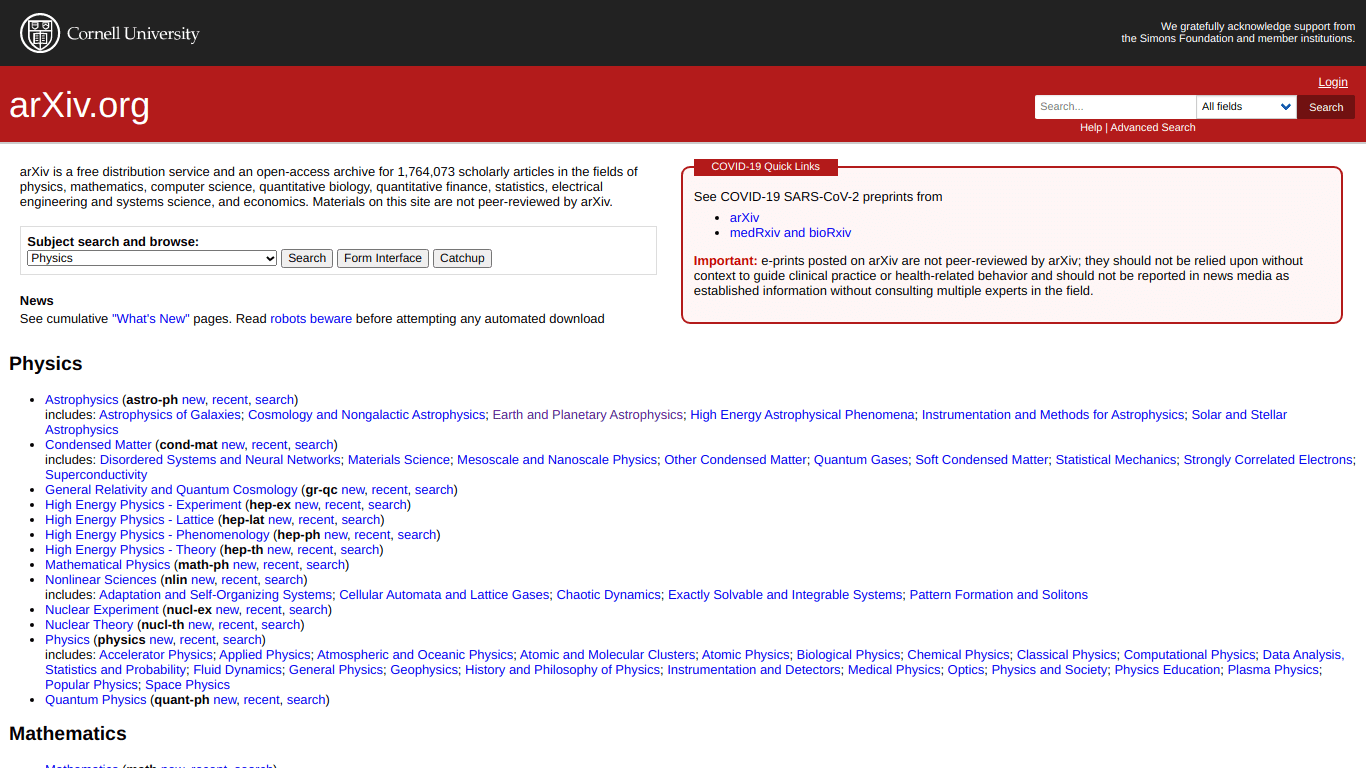Image resolution: width=1366 pixels, height=768 pixels.
Task: Open Mesoscale and Nanoscale Physics link
Action: pos(557,460)
